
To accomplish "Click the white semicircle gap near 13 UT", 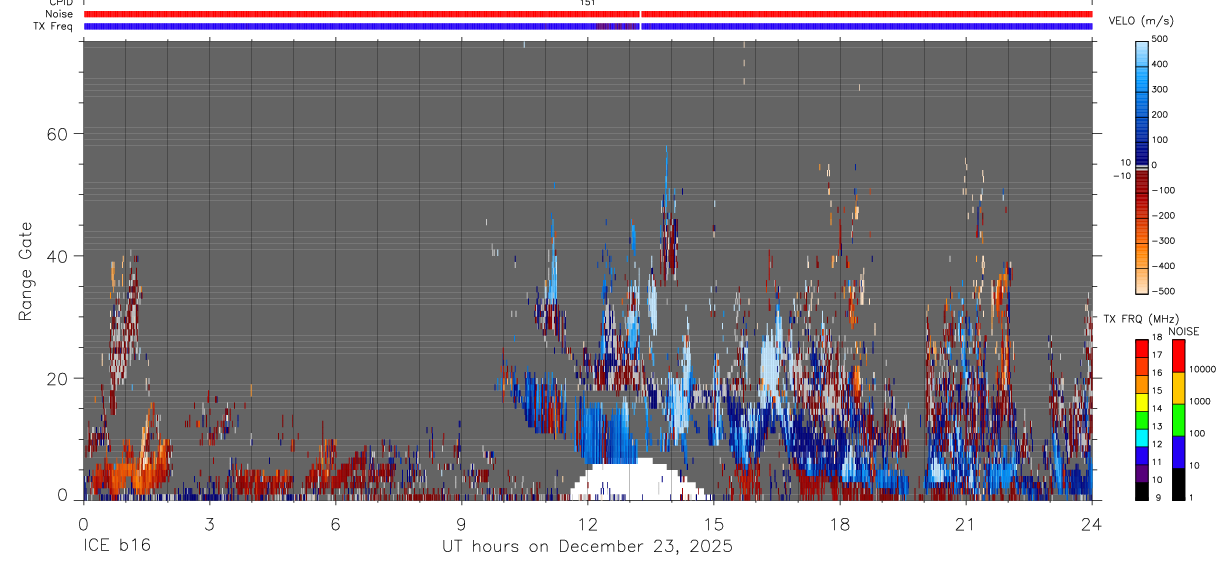I will 637,481.
